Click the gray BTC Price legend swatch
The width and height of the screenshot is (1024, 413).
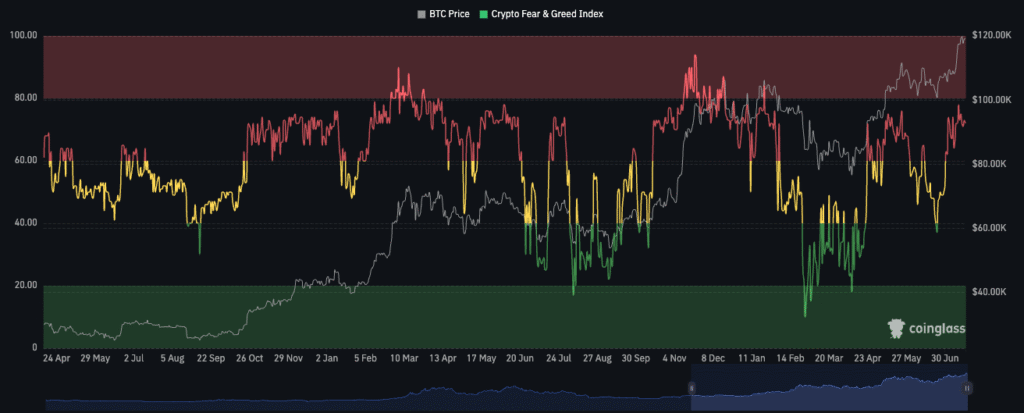click(421, 14)
